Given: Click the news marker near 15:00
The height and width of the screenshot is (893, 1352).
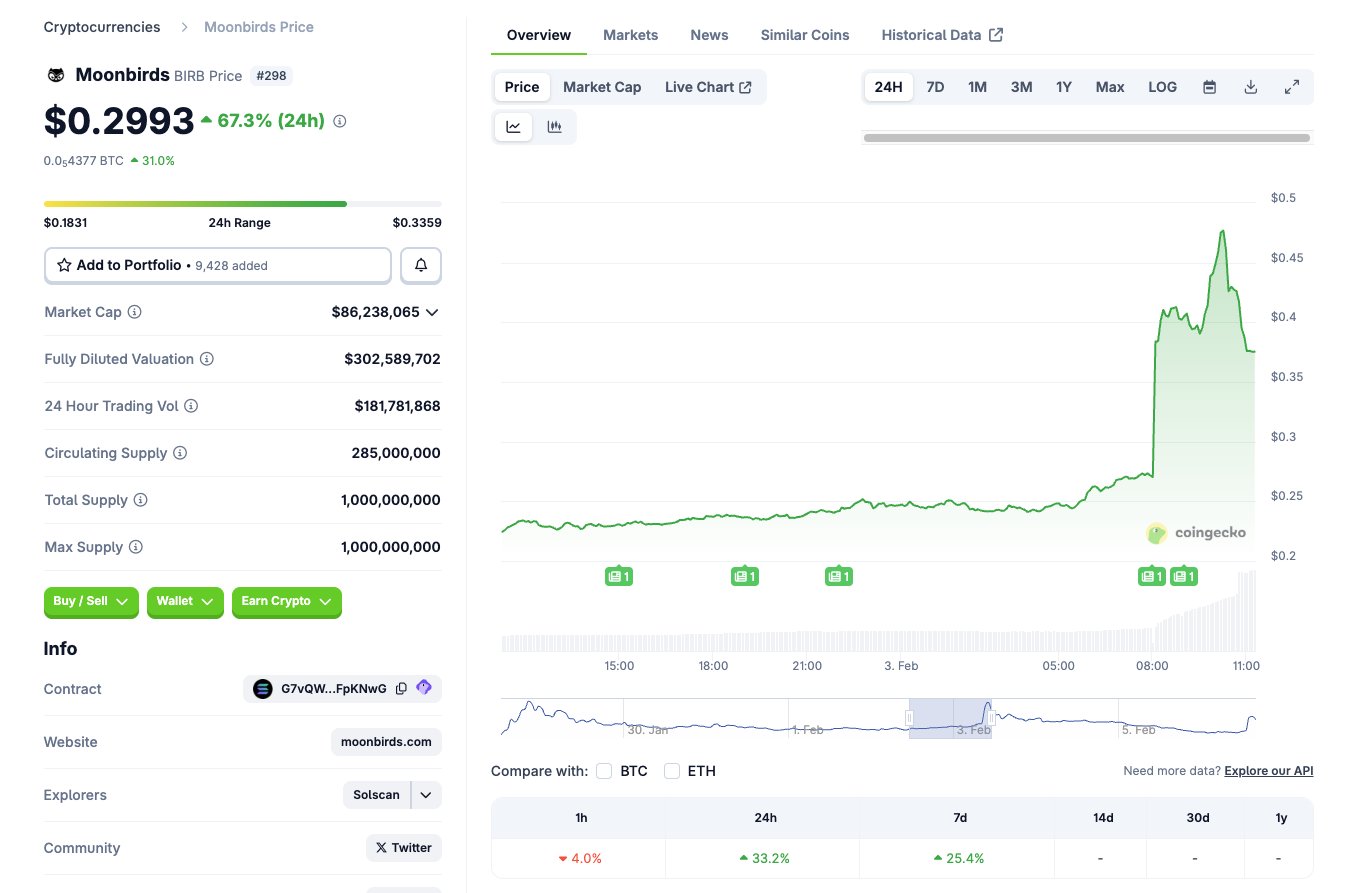Looking at the screenshot, I should pos(619,576).
